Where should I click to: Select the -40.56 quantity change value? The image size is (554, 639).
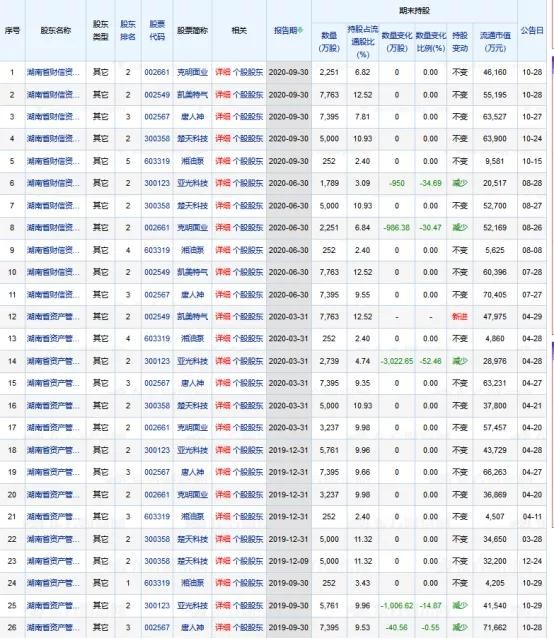click(397, 628)
